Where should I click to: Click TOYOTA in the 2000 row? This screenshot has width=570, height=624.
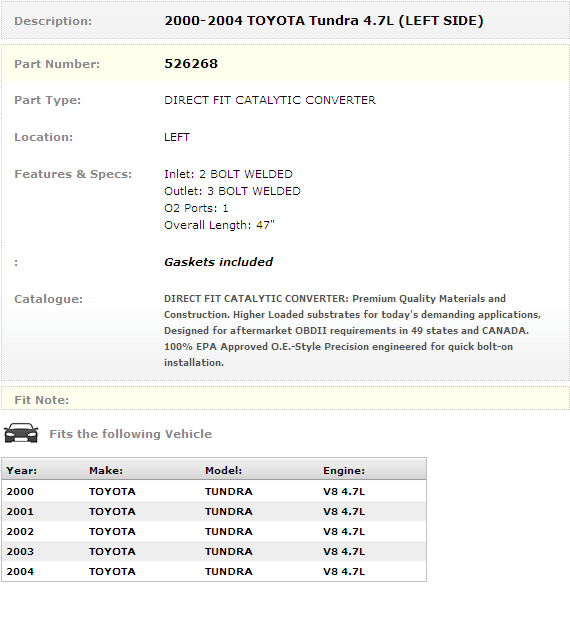[112, 492]
